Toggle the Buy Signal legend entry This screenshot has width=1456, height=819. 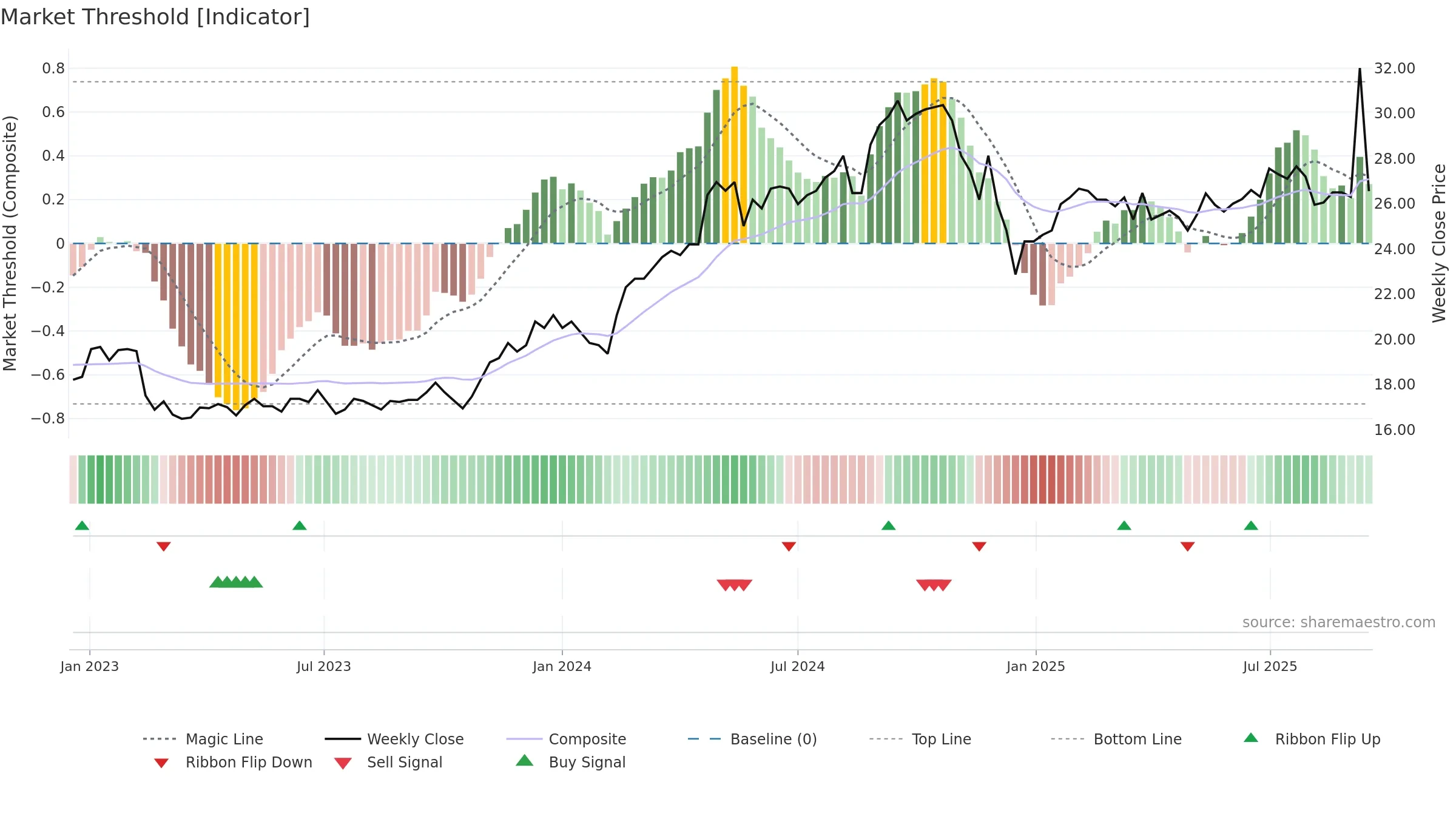coord(570,762)
